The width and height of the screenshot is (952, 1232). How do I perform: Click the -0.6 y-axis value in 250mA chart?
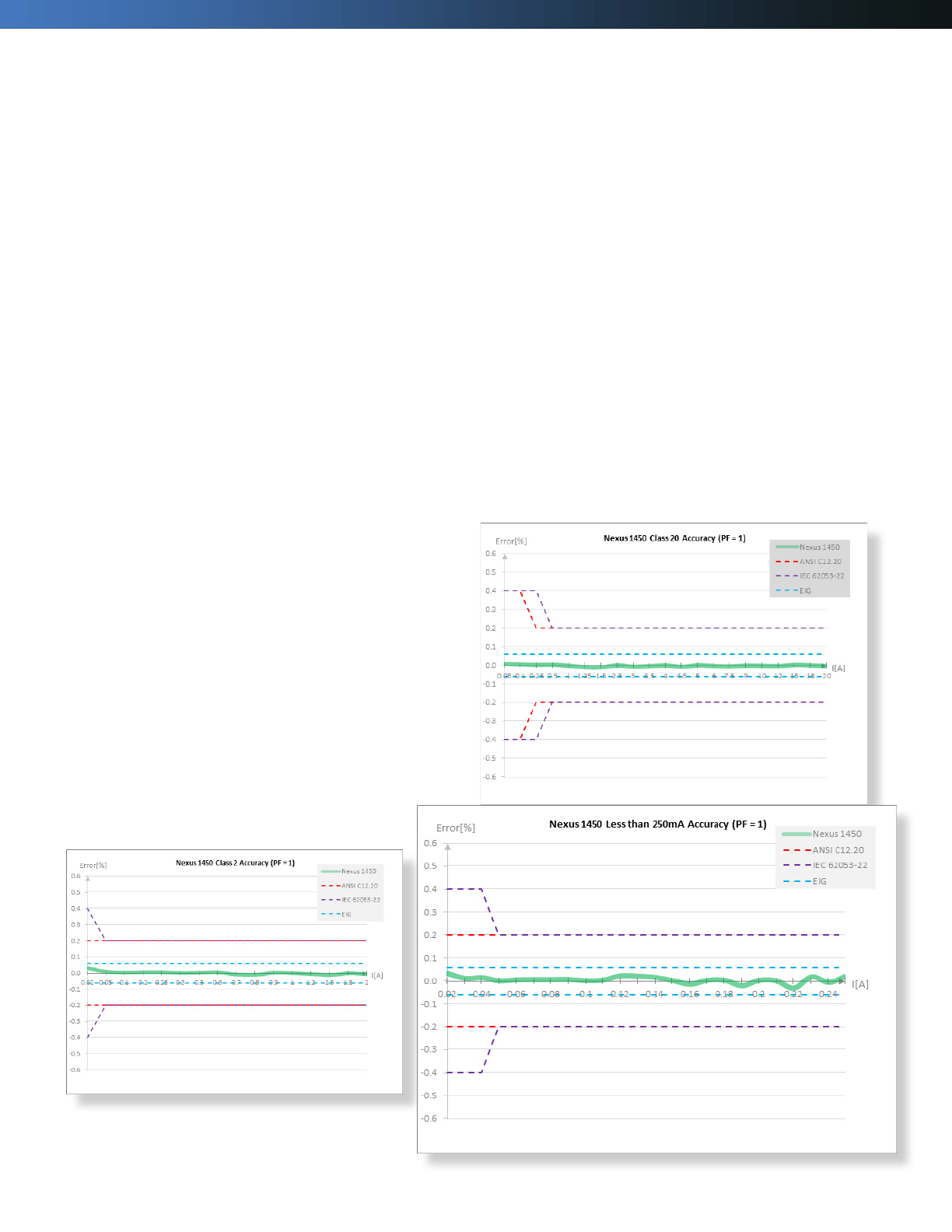point(429,1118)
